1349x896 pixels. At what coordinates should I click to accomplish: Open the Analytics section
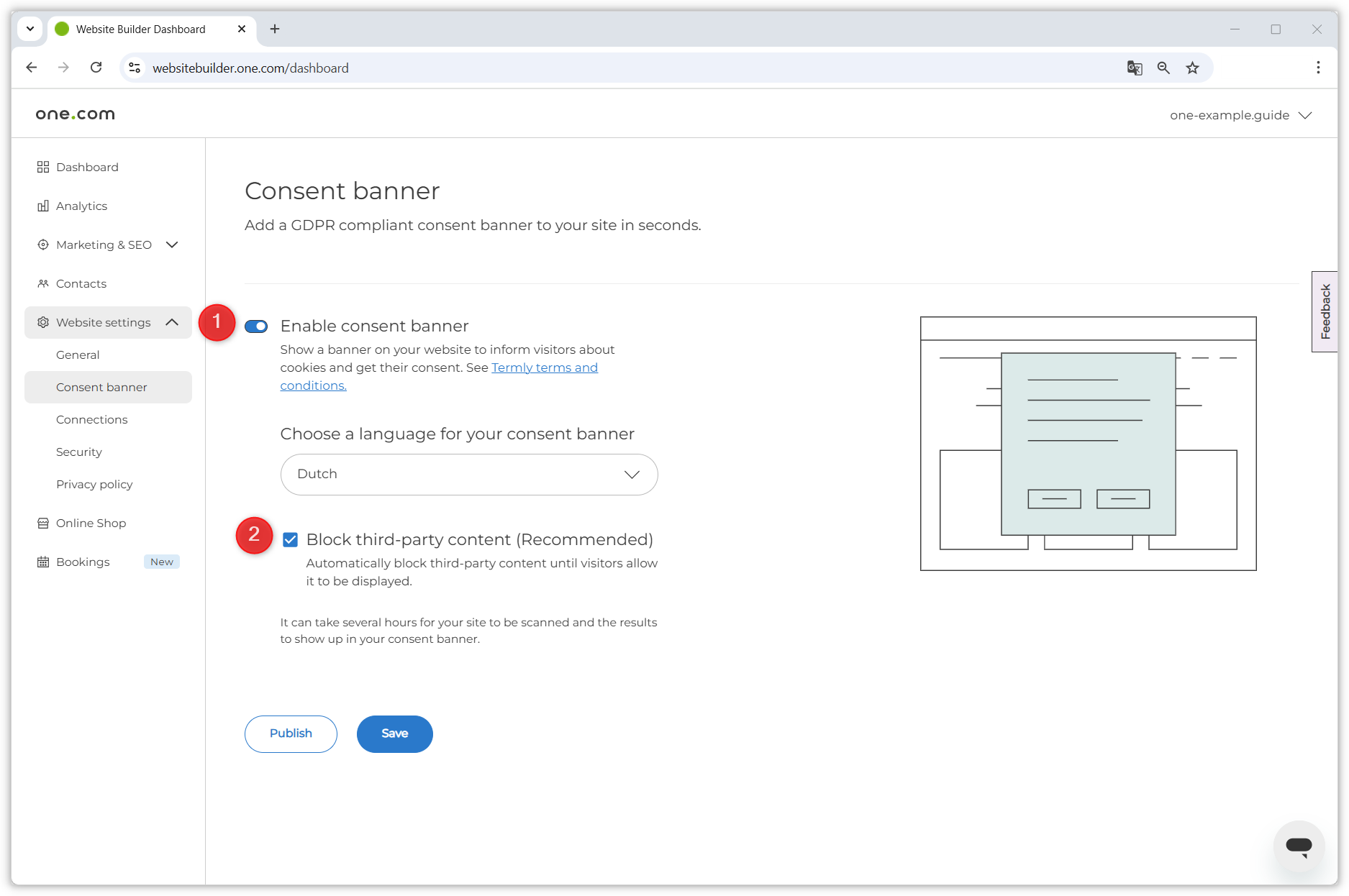point(81,206)
